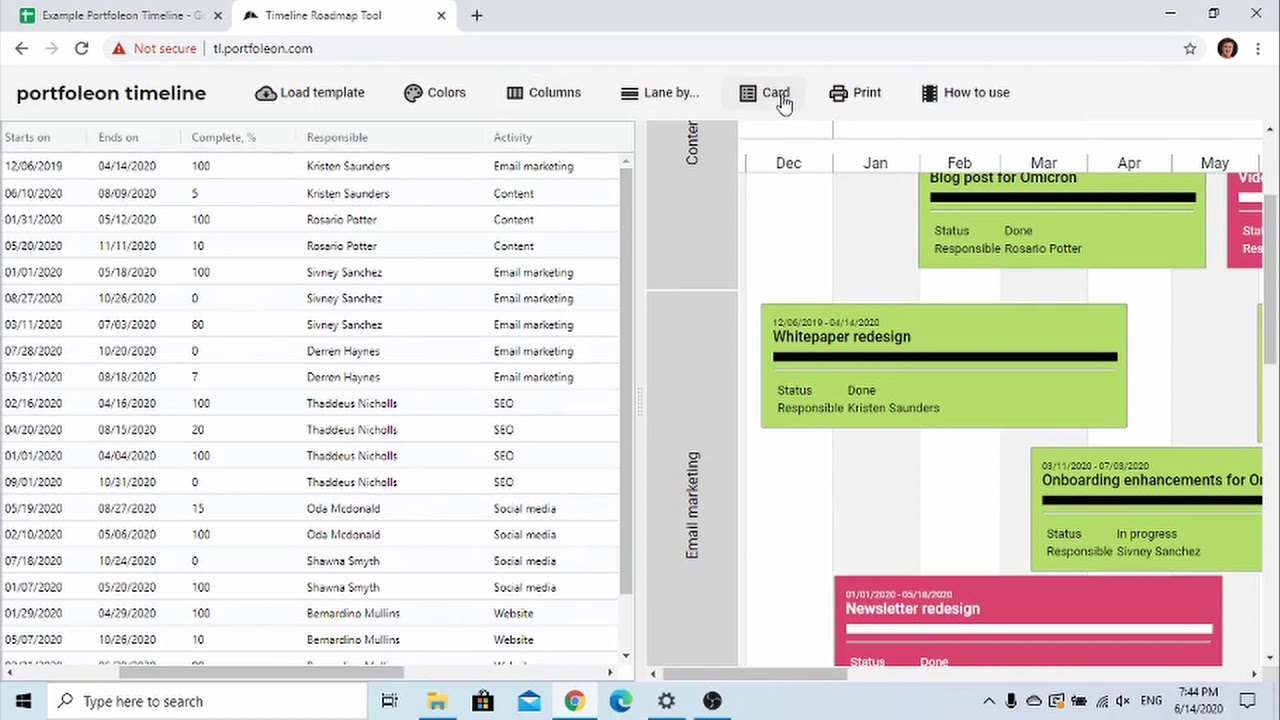Click the table horizontal scrollbar
The image size is (1280, 720).
[x=260, y=672]
